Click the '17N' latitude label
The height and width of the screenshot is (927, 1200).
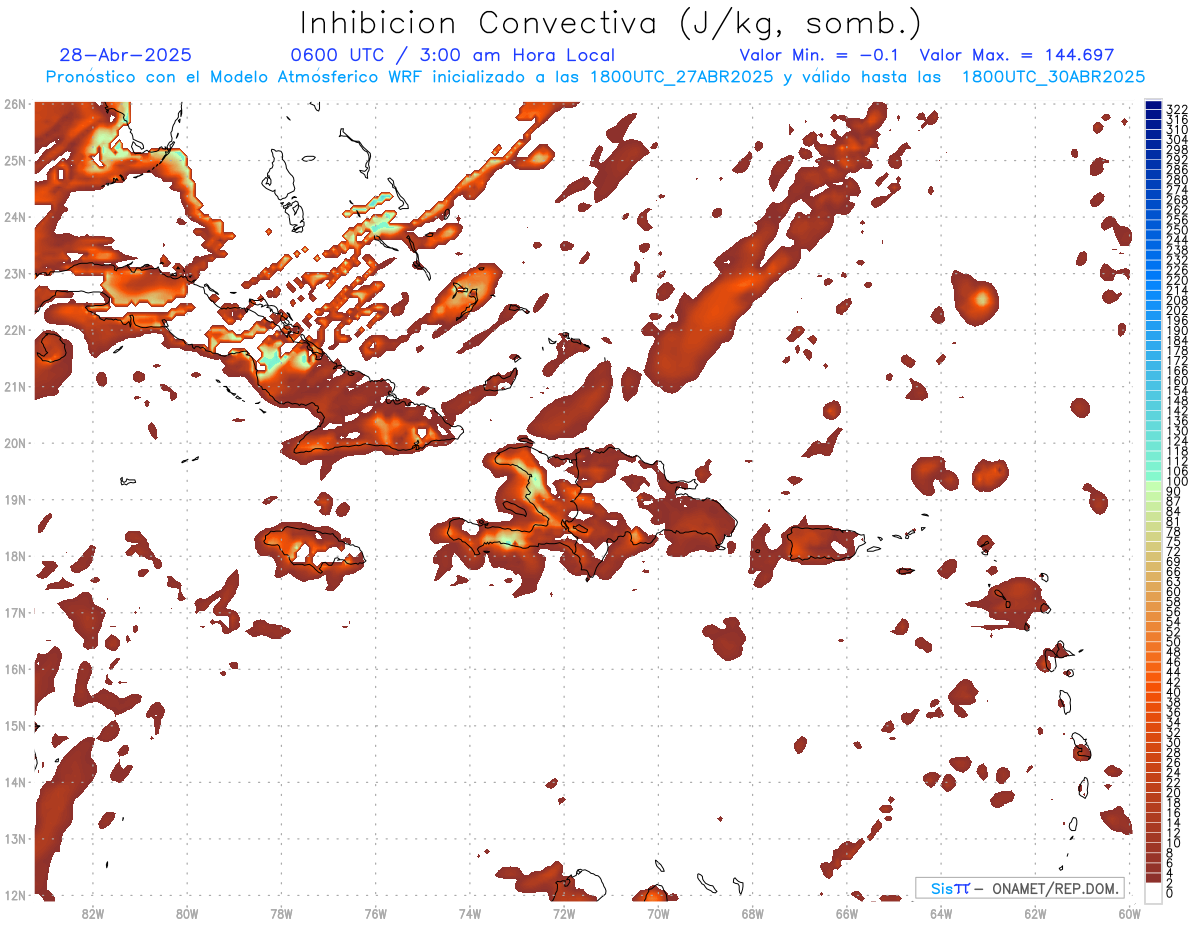[14, 612]
